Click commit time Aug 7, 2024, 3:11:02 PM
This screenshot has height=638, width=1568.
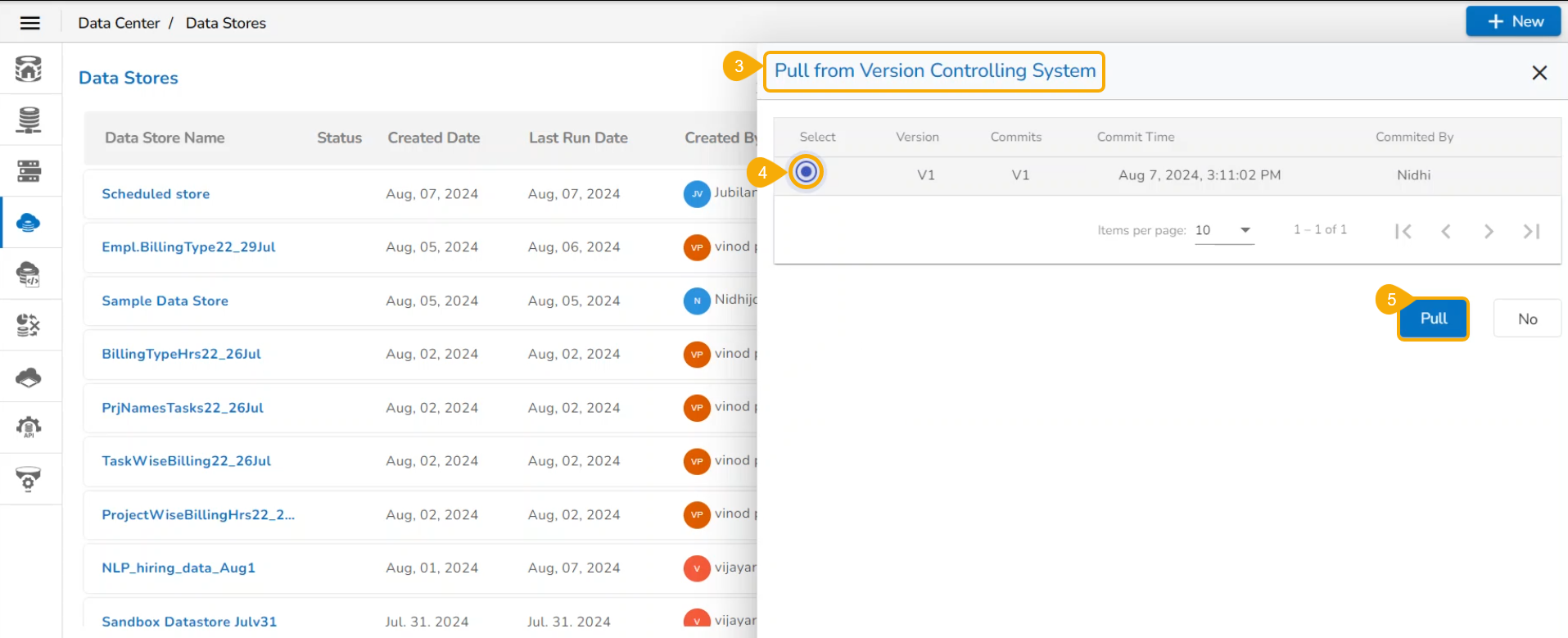click(1200, 175)
